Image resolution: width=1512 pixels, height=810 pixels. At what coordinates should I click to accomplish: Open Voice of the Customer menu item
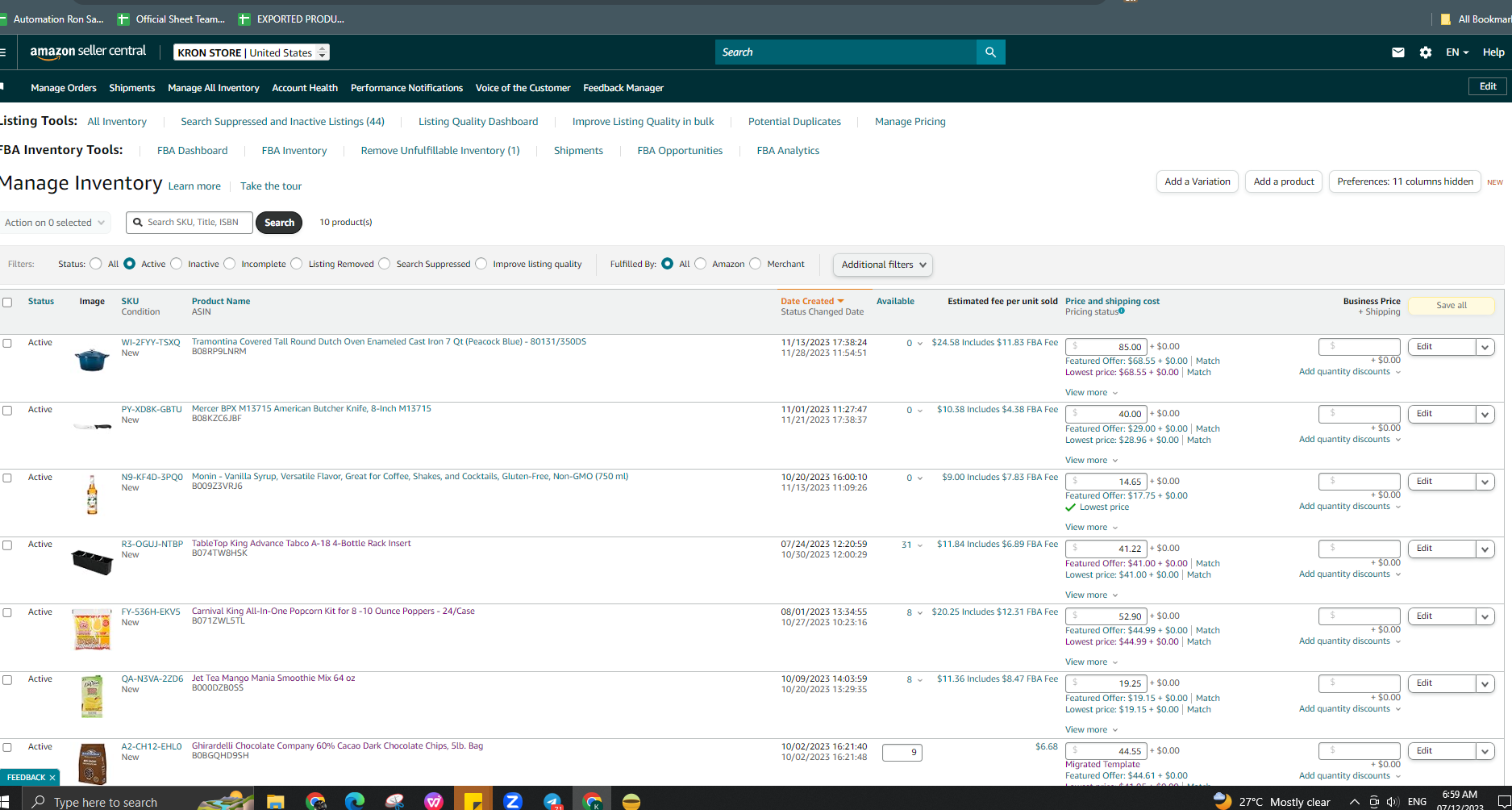[x=523, y=88]
